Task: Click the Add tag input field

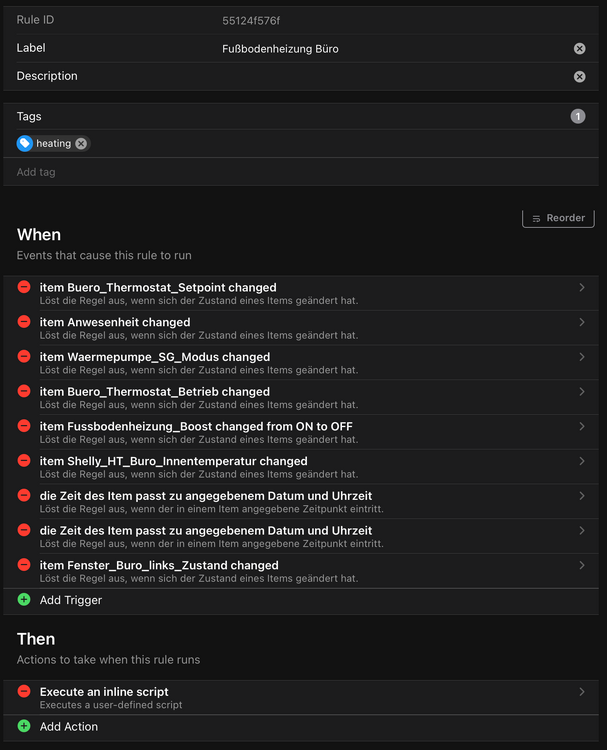Action: pos(300,172)
